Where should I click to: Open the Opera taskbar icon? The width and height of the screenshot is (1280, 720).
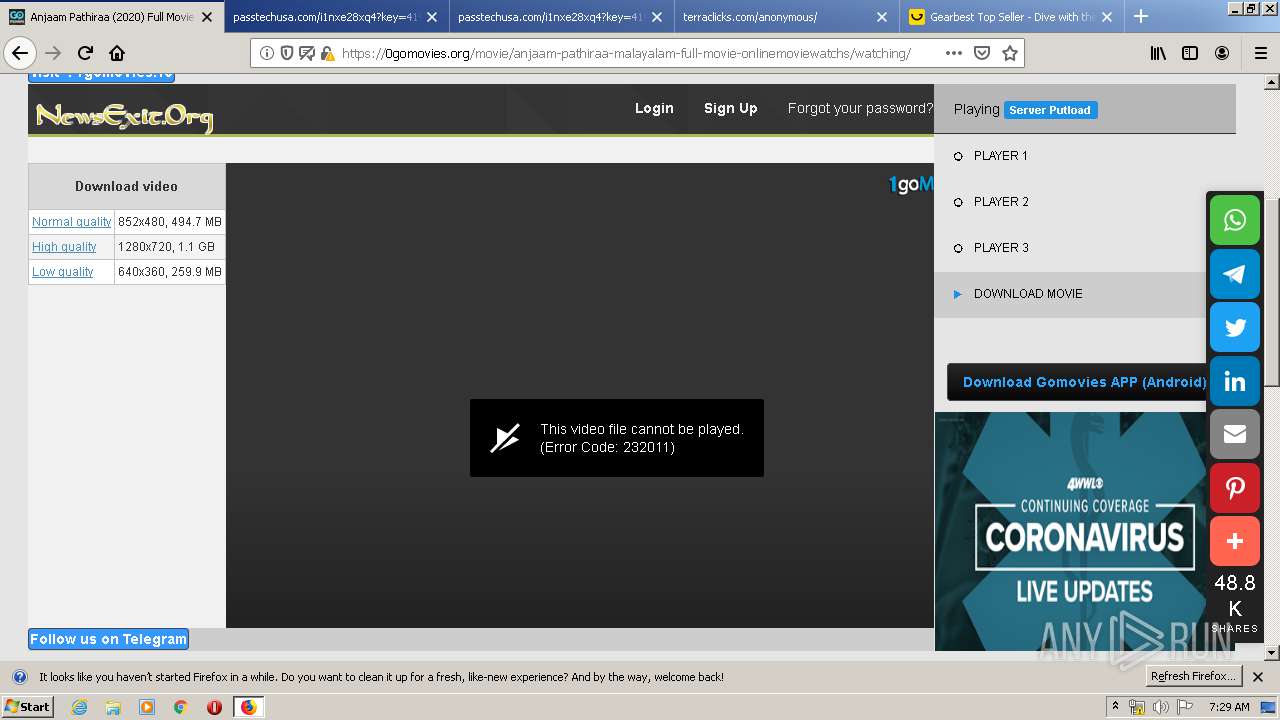coord(214,707)
